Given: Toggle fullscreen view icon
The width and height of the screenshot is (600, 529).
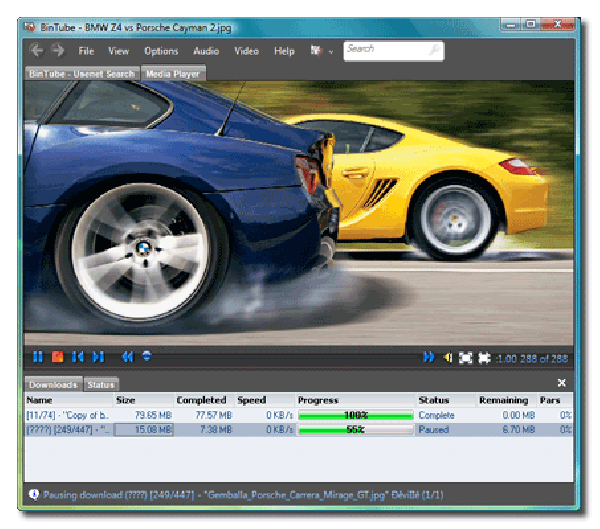Looking at the screenshot, I should click(466, 356).
